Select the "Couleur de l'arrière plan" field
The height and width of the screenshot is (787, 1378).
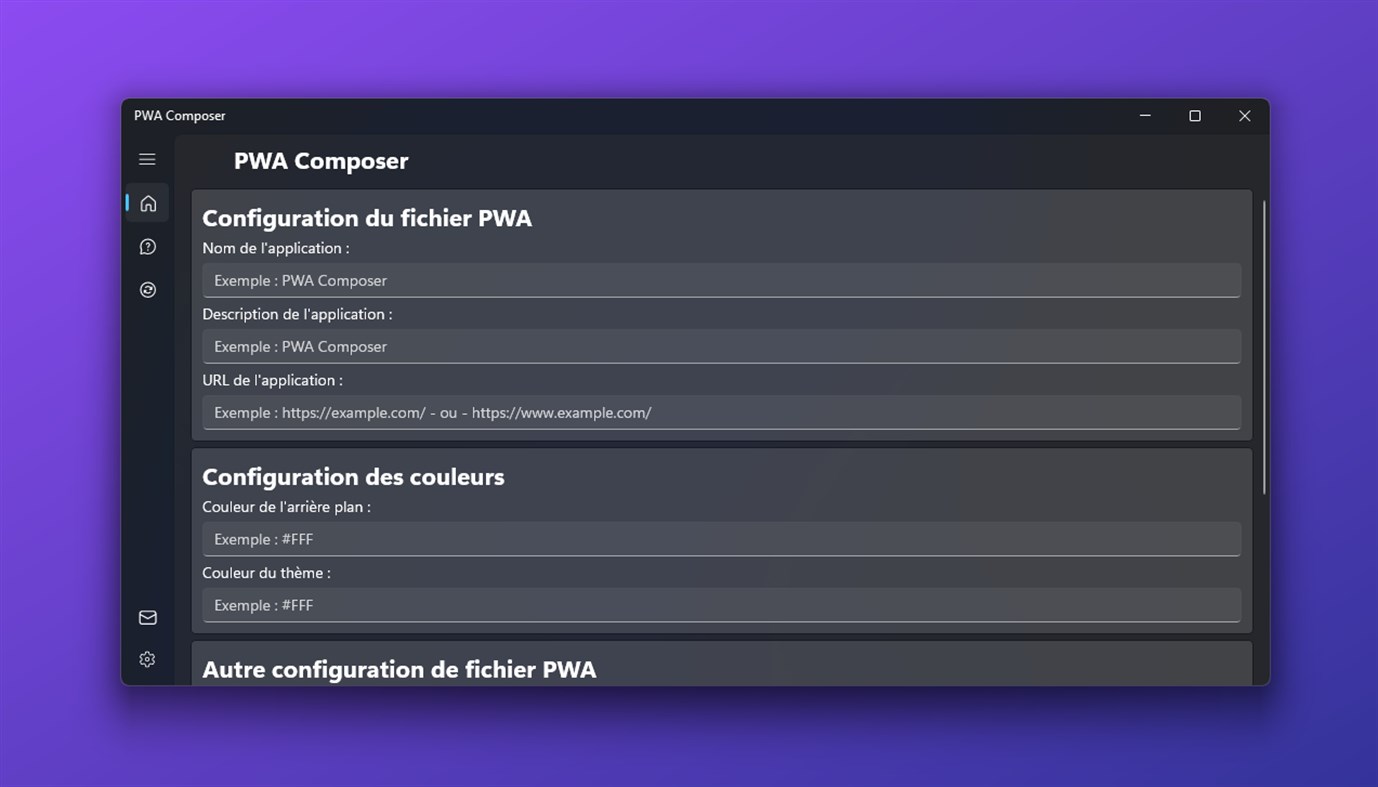tap(721, 539)
